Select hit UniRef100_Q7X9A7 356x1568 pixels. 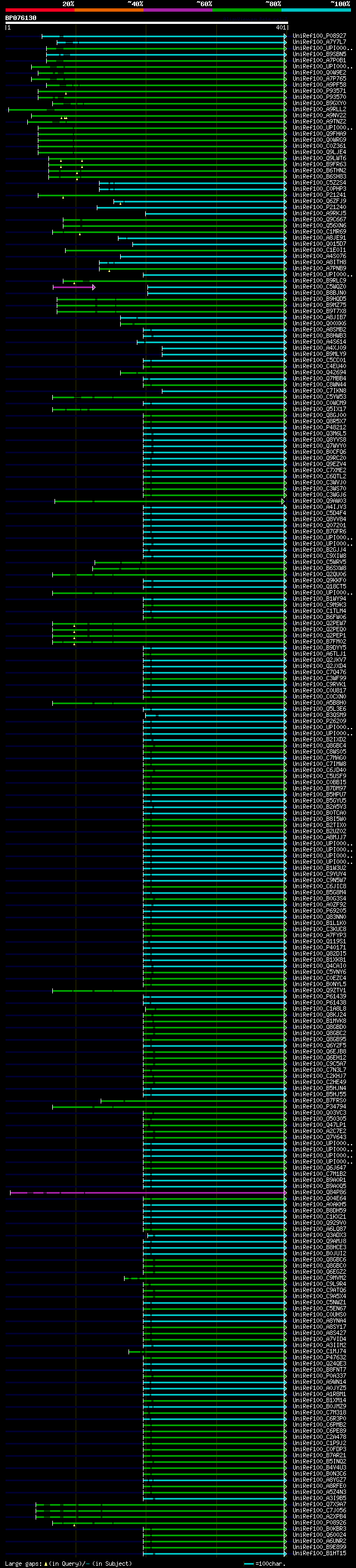(x=319, y=1505)
